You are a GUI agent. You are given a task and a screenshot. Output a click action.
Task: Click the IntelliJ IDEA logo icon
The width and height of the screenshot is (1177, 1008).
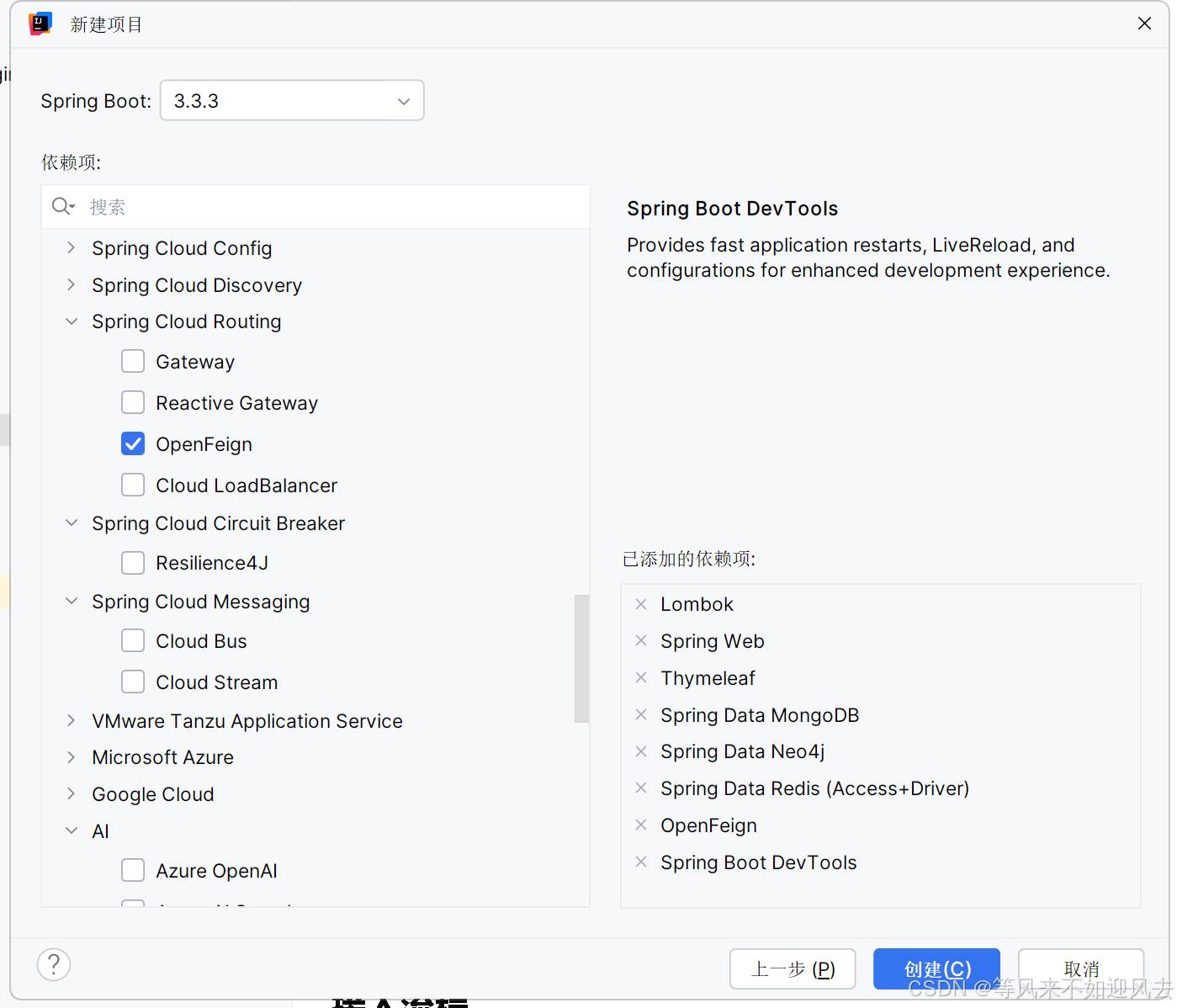pyautogui.click(x=40, y=24)
